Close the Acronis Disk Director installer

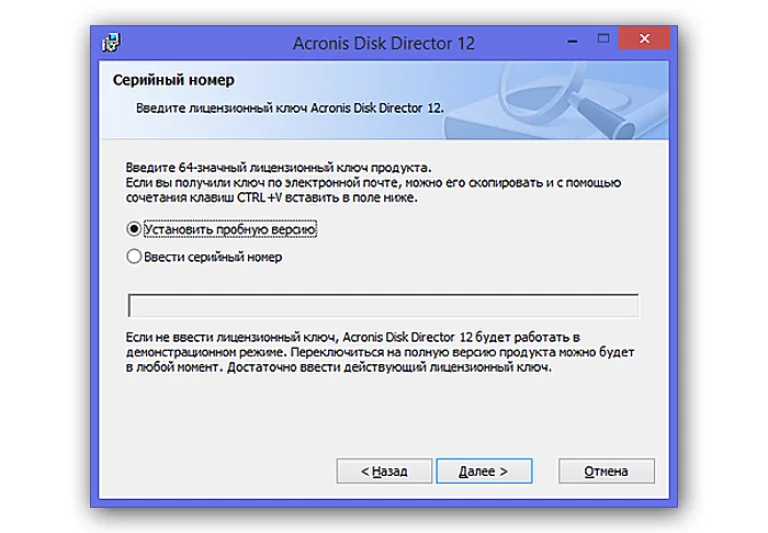point(644,38)
